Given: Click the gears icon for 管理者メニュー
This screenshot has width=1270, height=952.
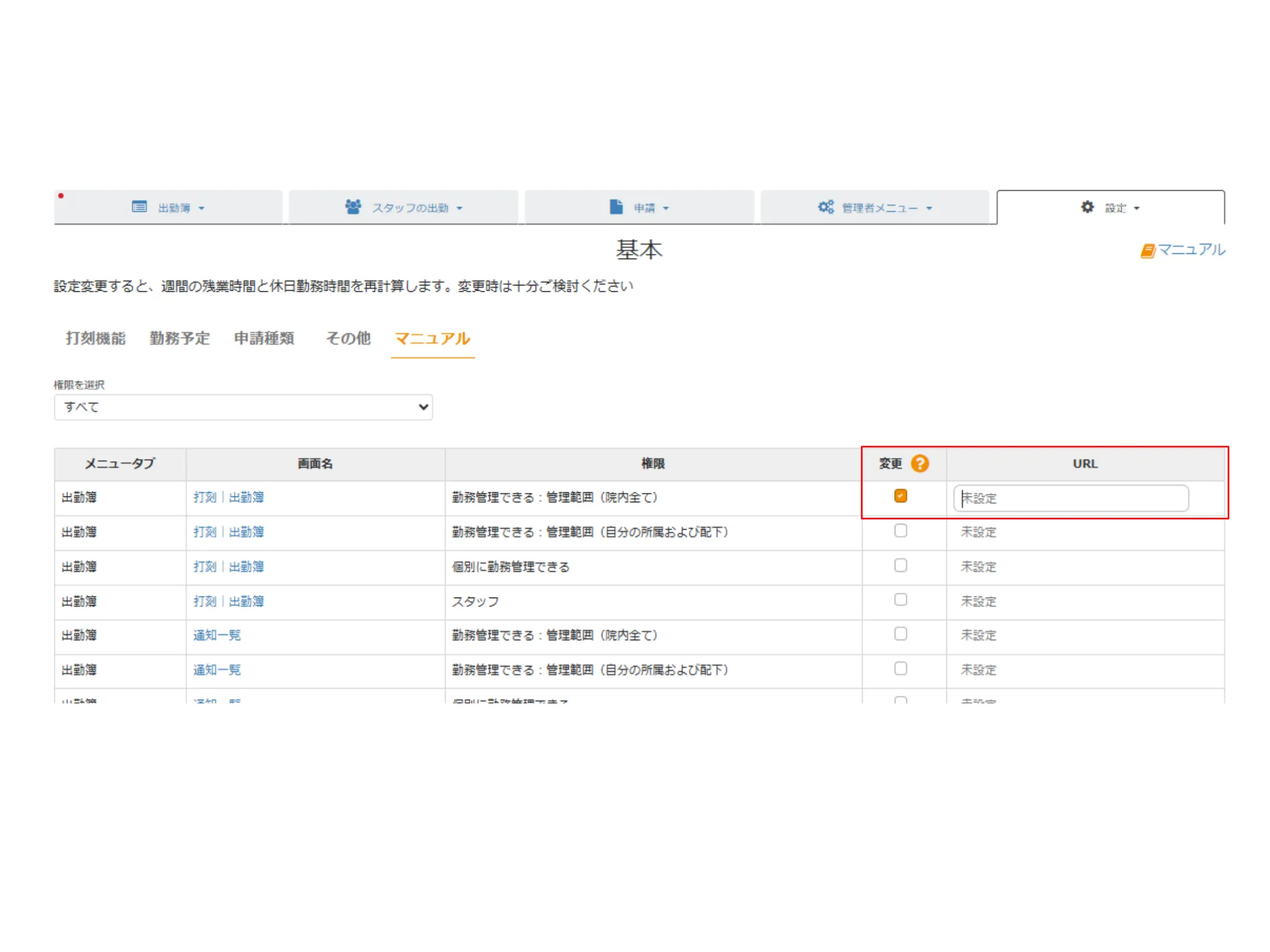Looking at the screenshot, I should click(825, 207).
